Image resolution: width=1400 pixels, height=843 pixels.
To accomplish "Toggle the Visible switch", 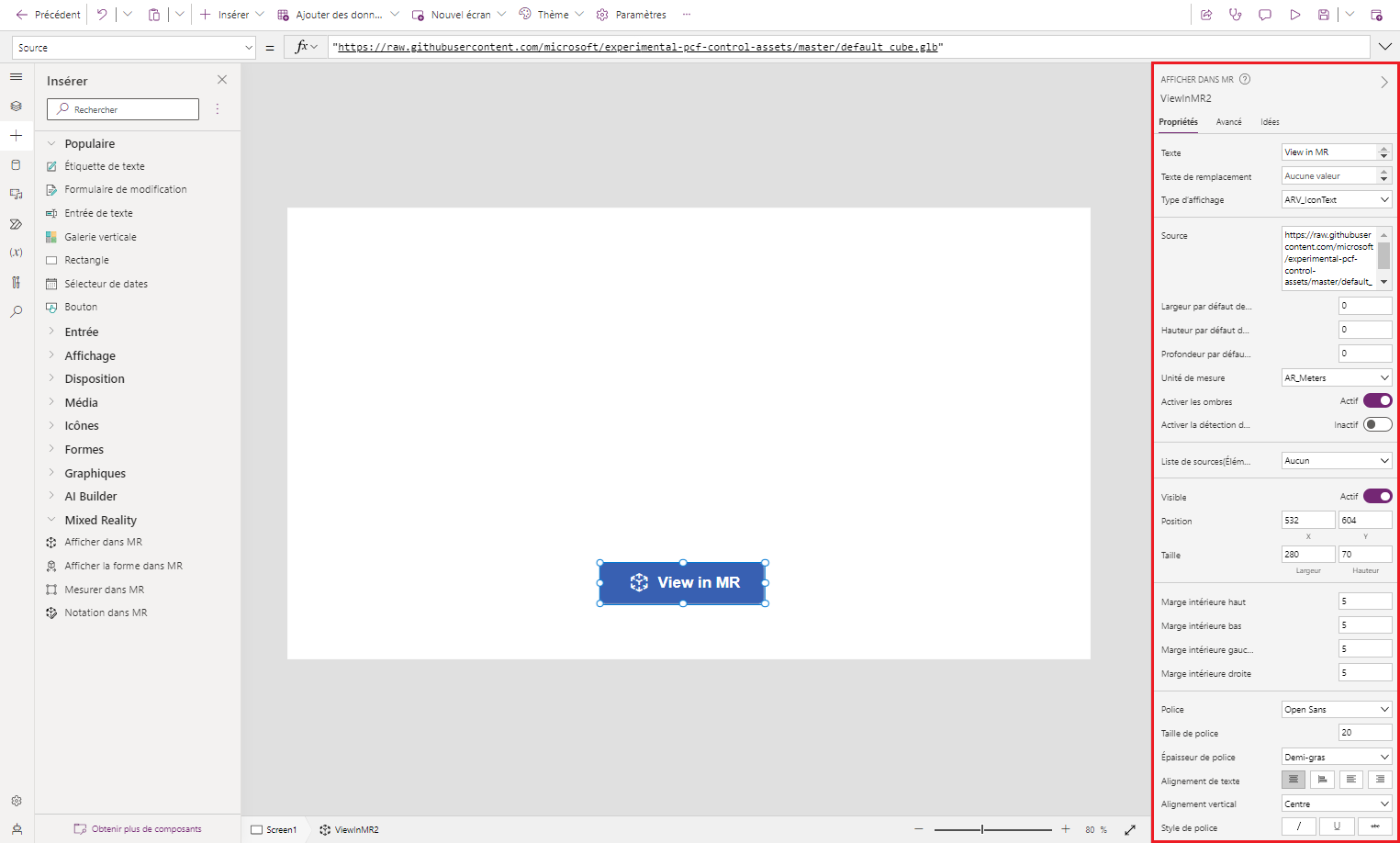I will (1377, 496).
